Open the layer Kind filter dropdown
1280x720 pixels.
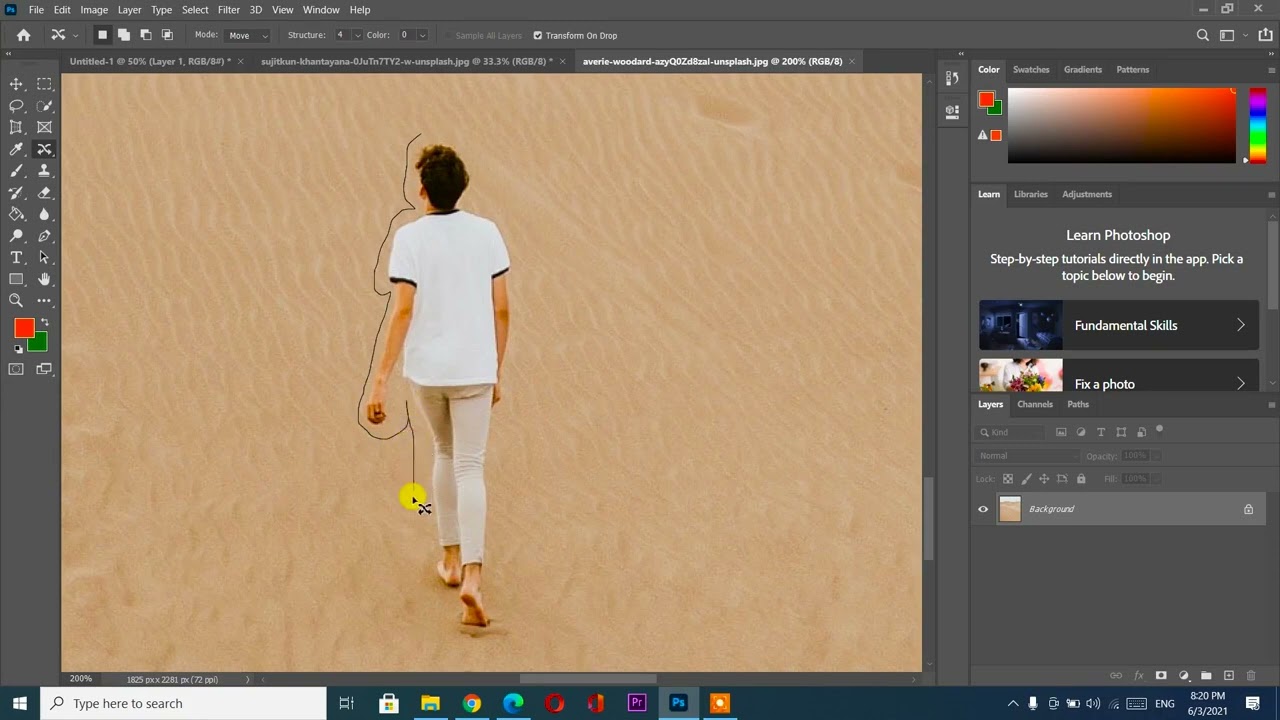(1009, 432)
